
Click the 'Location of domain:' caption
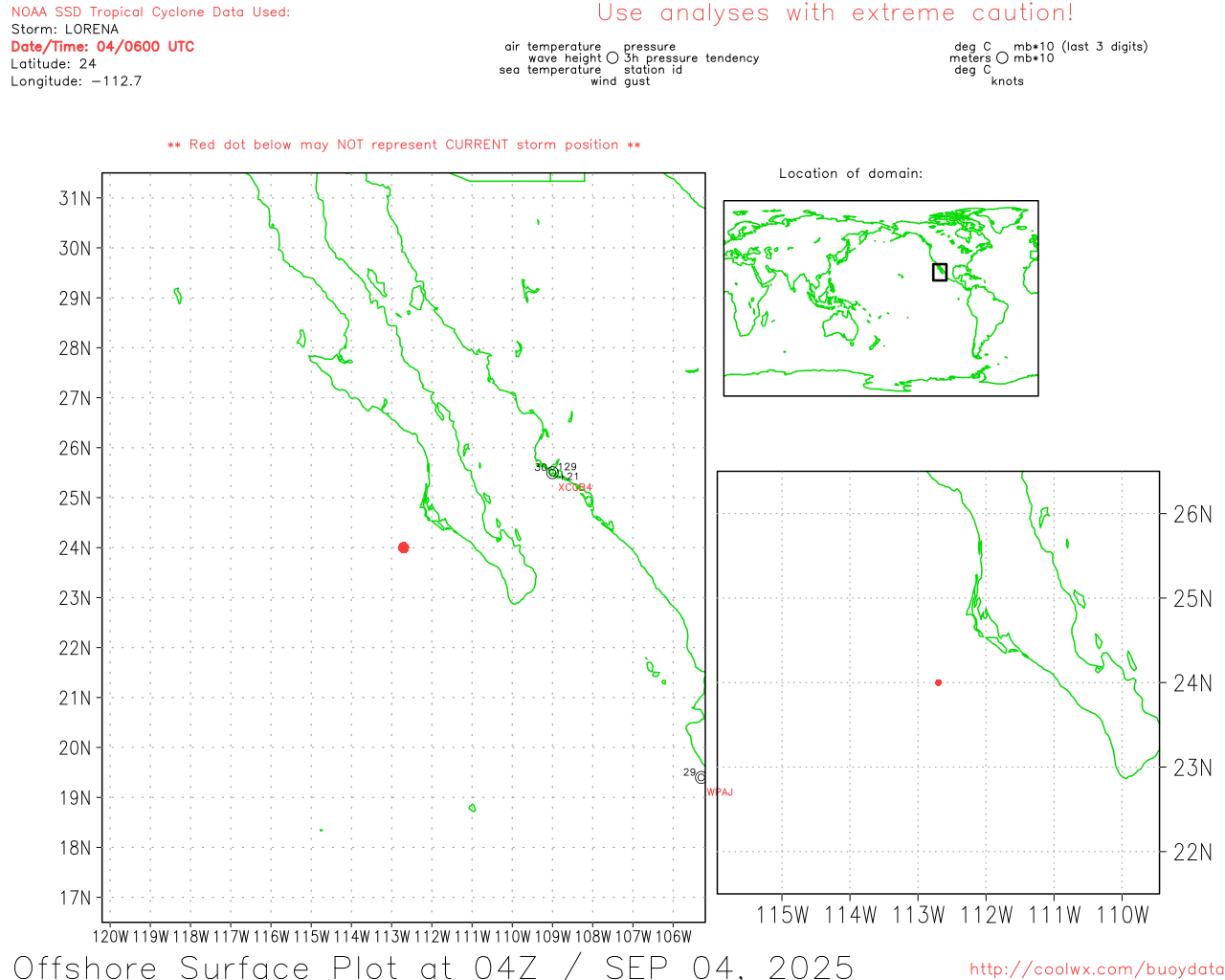tap(851, 173)
